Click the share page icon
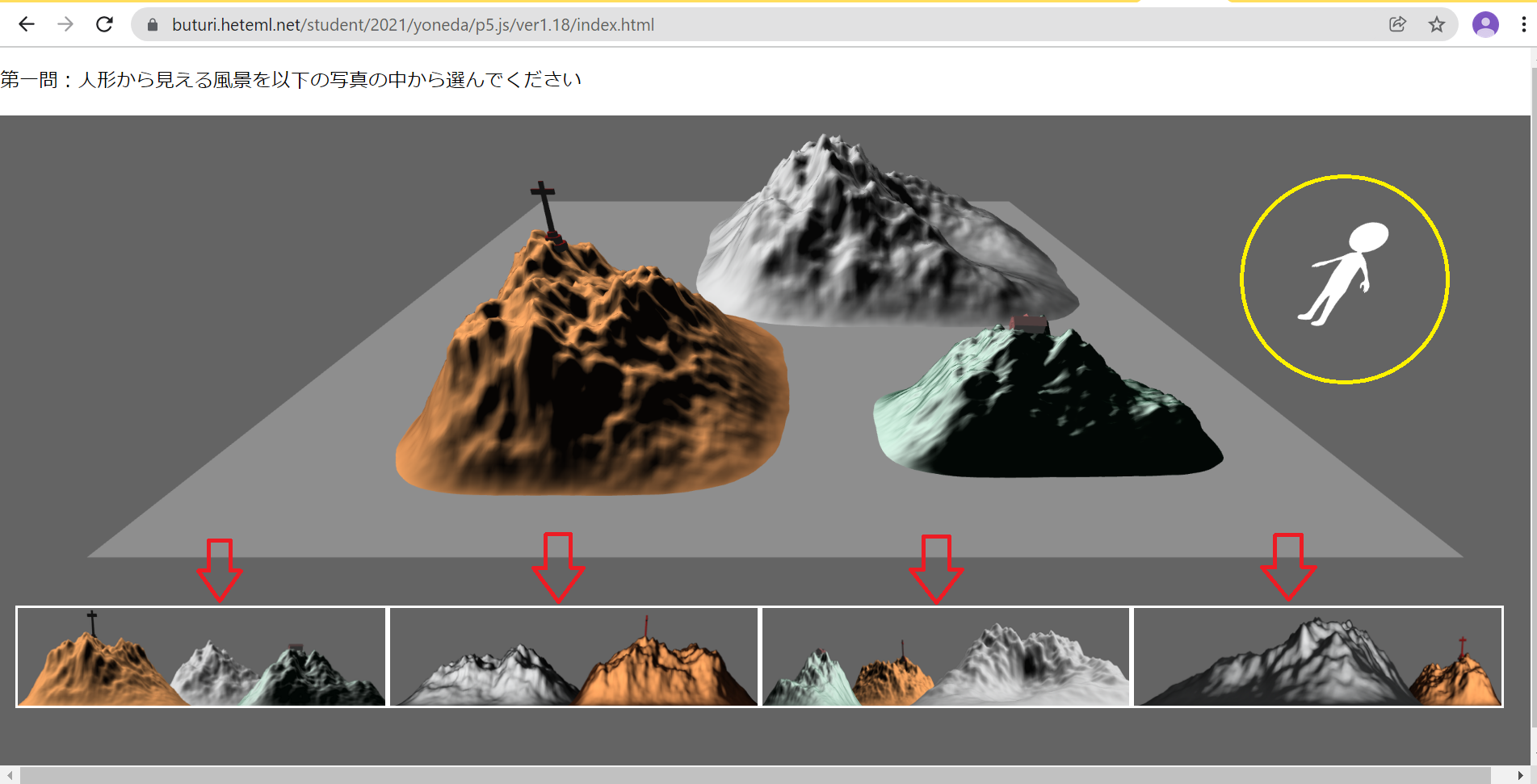 coord(1397,24)
